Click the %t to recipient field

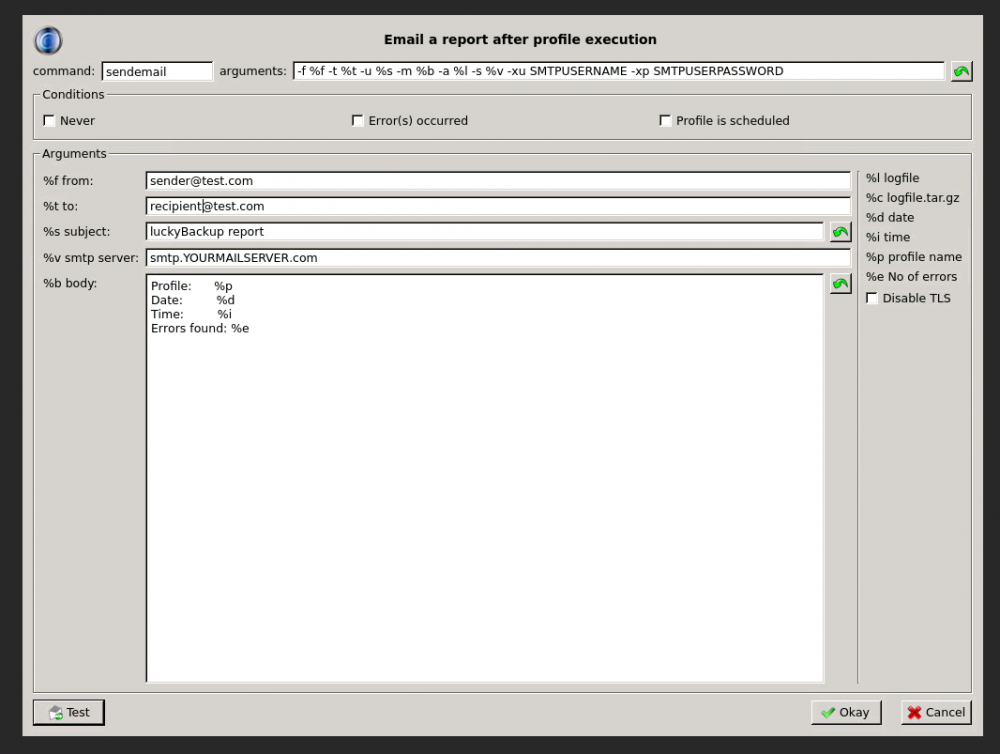tap(498, 206)
